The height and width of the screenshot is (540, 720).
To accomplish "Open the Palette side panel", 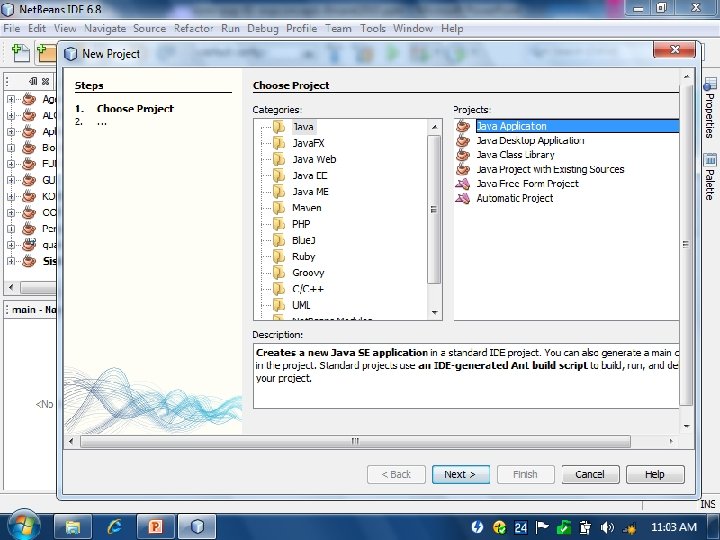I will [x=710, y=177].
